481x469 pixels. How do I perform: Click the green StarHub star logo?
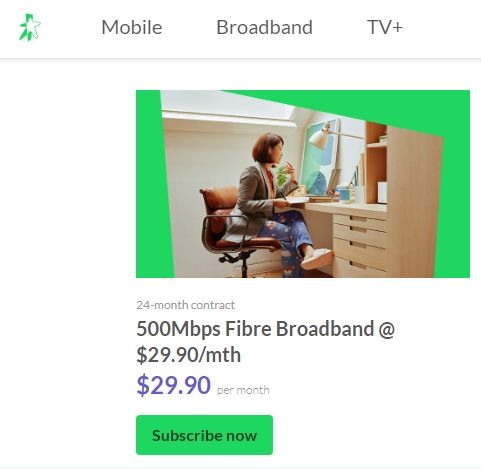pos(30,27)
